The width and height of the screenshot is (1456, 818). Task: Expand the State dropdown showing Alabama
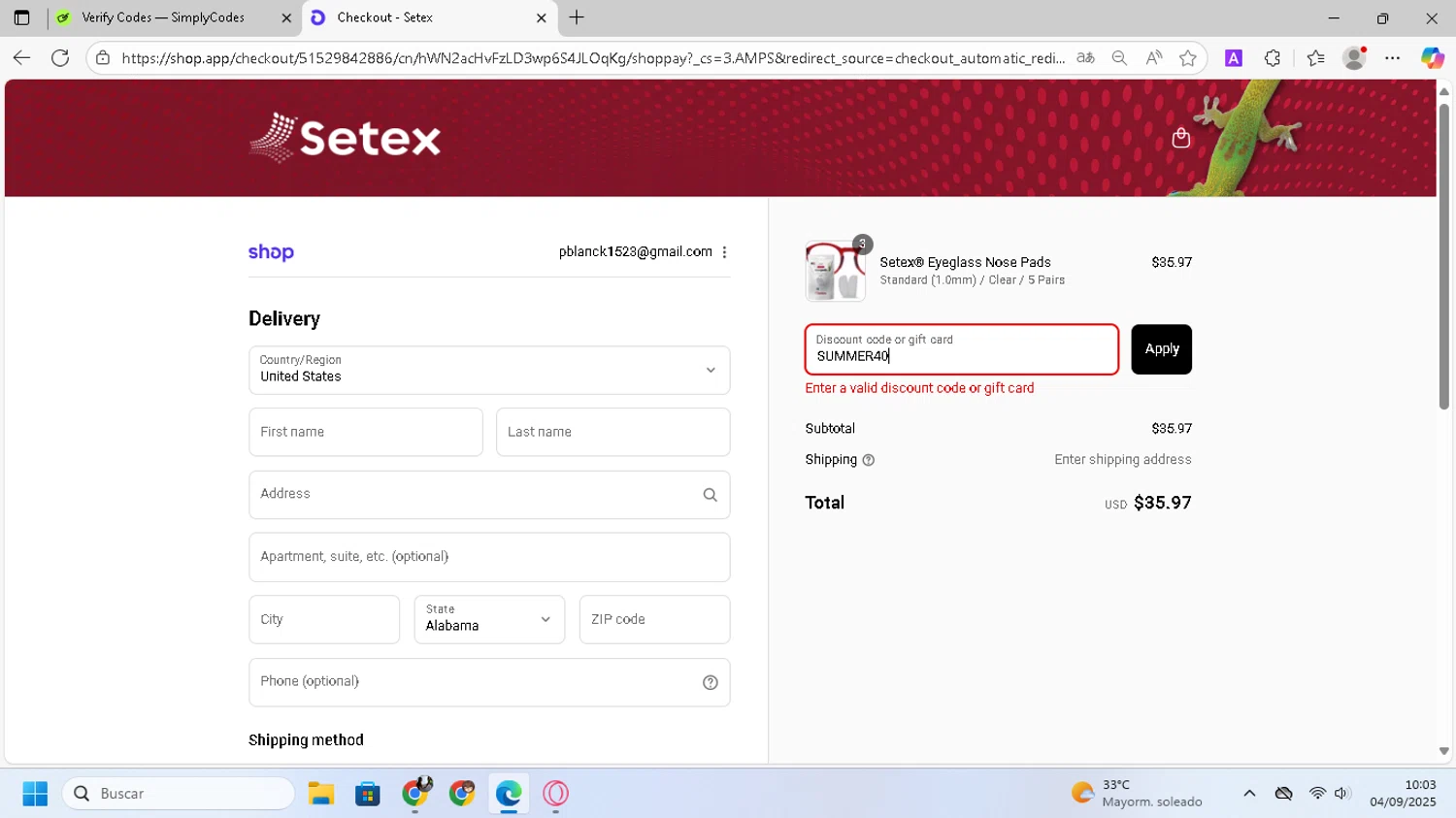(489, 619)
